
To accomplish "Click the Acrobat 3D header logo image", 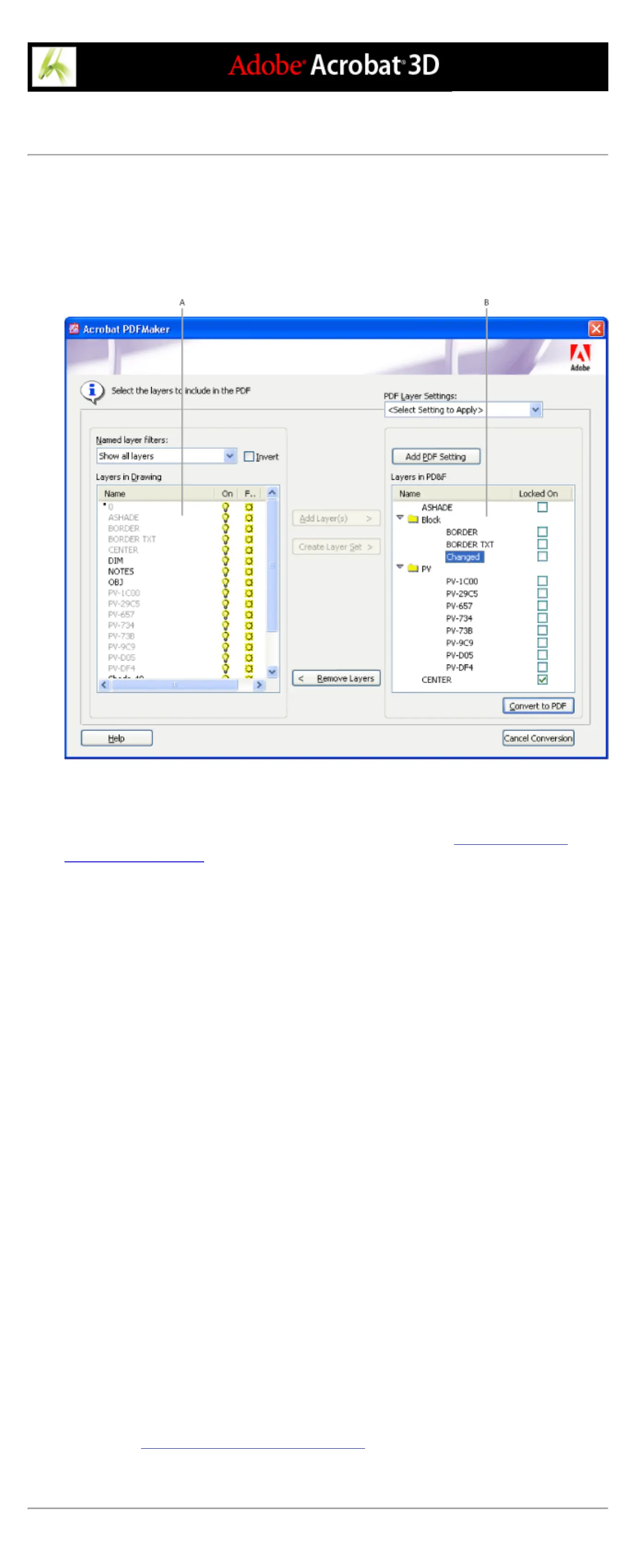I will [x=53, y=67].
